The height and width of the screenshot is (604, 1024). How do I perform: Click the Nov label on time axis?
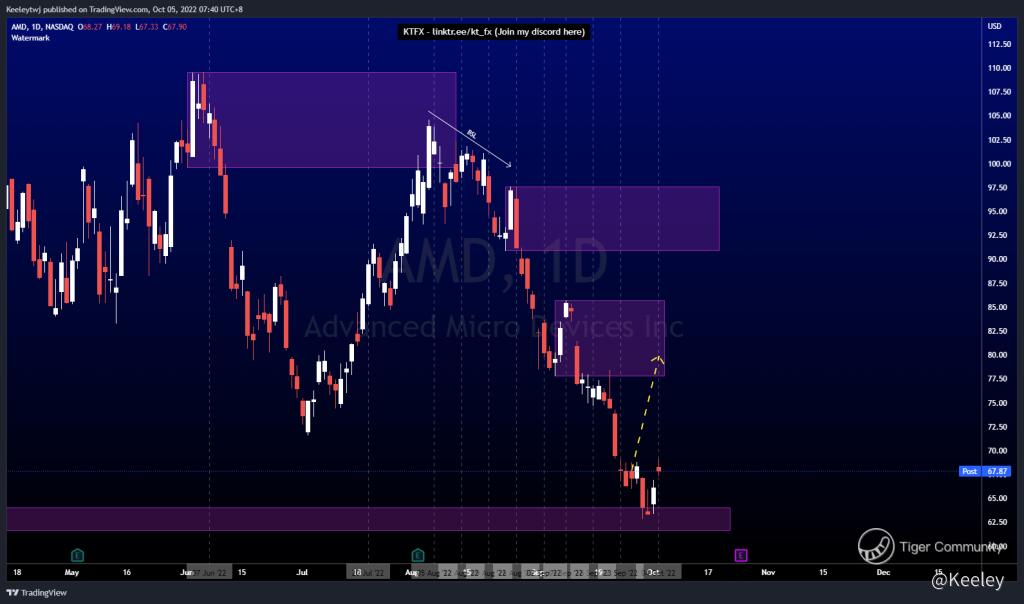pyautogui.click(x=768, y=572)
